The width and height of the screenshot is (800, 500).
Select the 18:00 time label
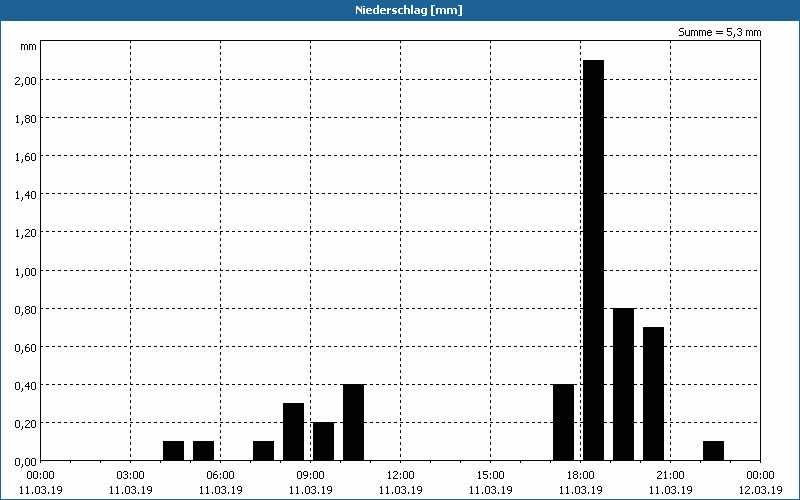581,476
